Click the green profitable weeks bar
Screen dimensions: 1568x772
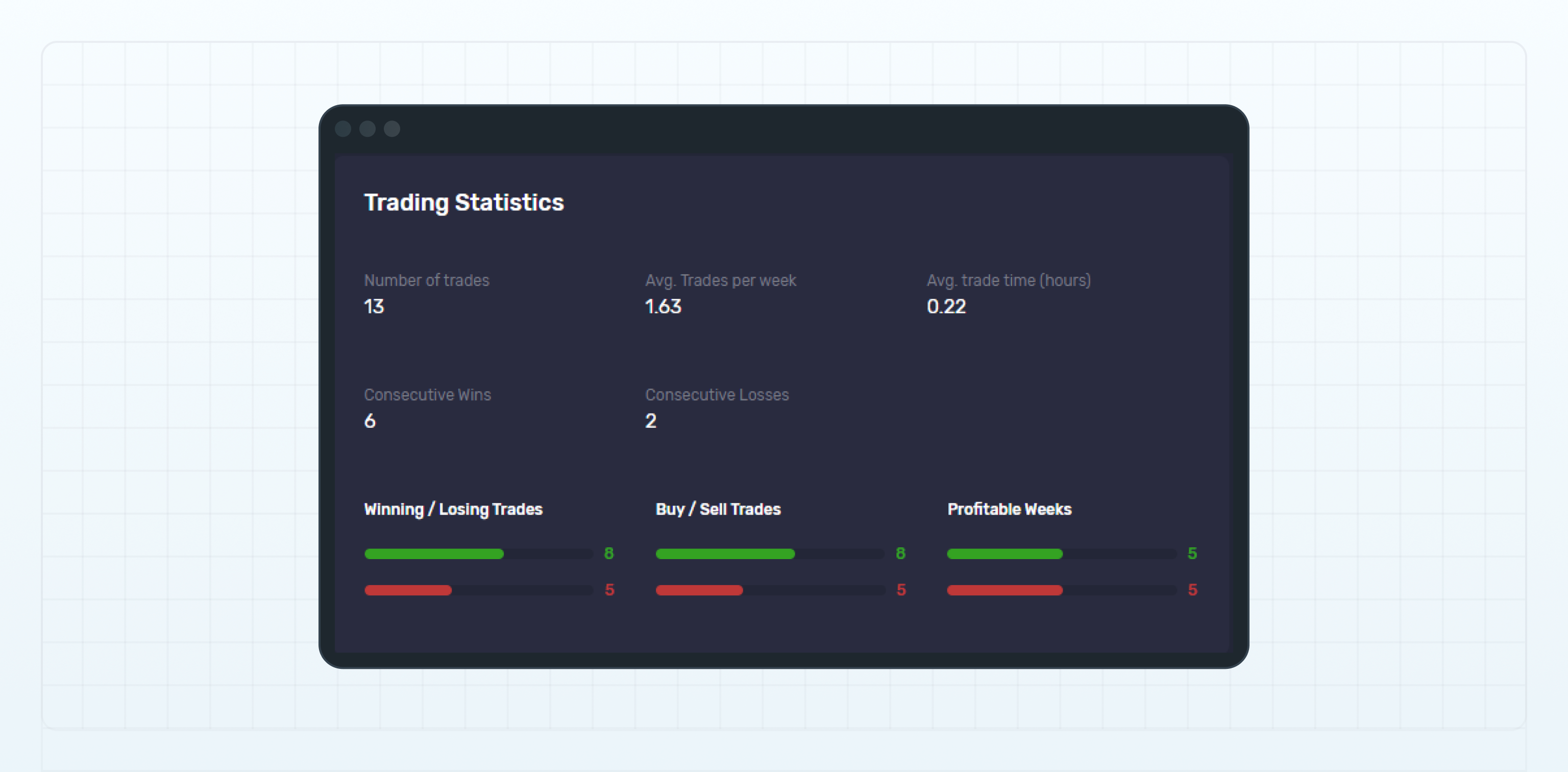(x=1004, y=553)
